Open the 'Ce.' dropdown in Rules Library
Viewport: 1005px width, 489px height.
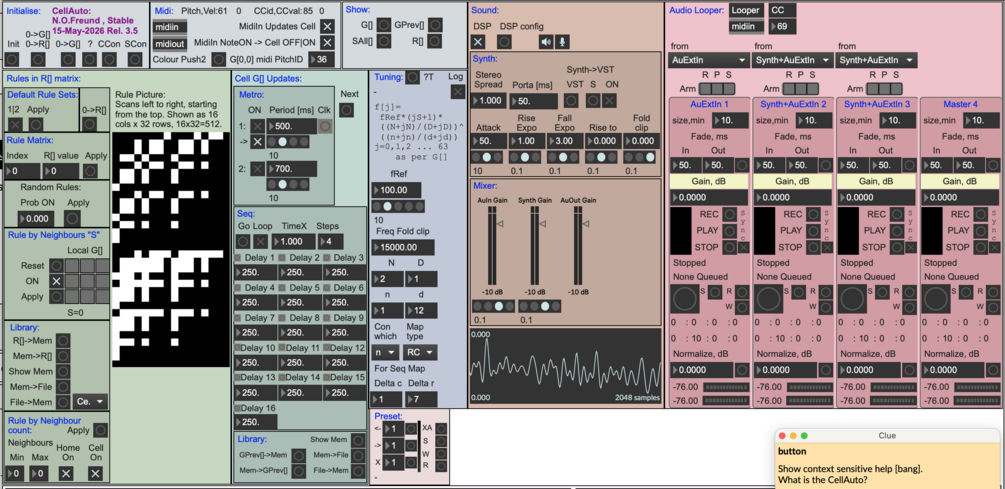(90, 402)
